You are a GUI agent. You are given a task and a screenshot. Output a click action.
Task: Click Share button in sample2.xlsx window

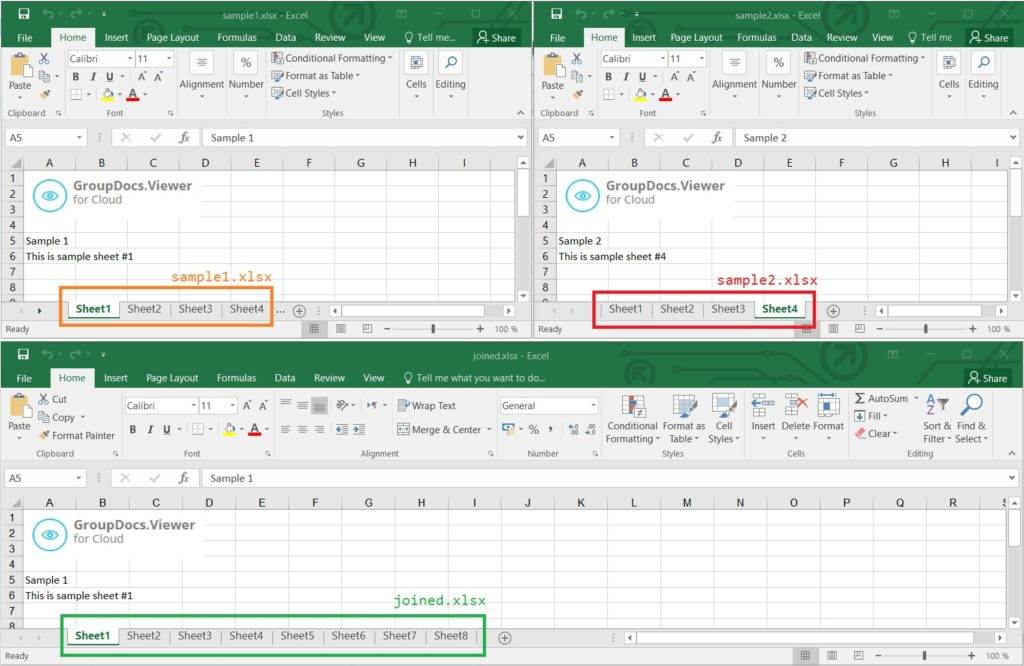pos(987,38)
